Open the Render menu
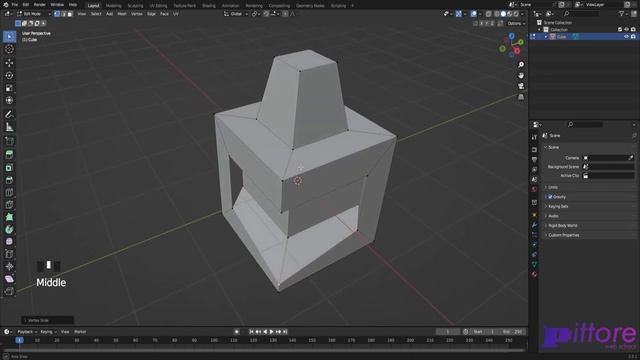This screenshot has width=640, height=360. pos(40,5)
